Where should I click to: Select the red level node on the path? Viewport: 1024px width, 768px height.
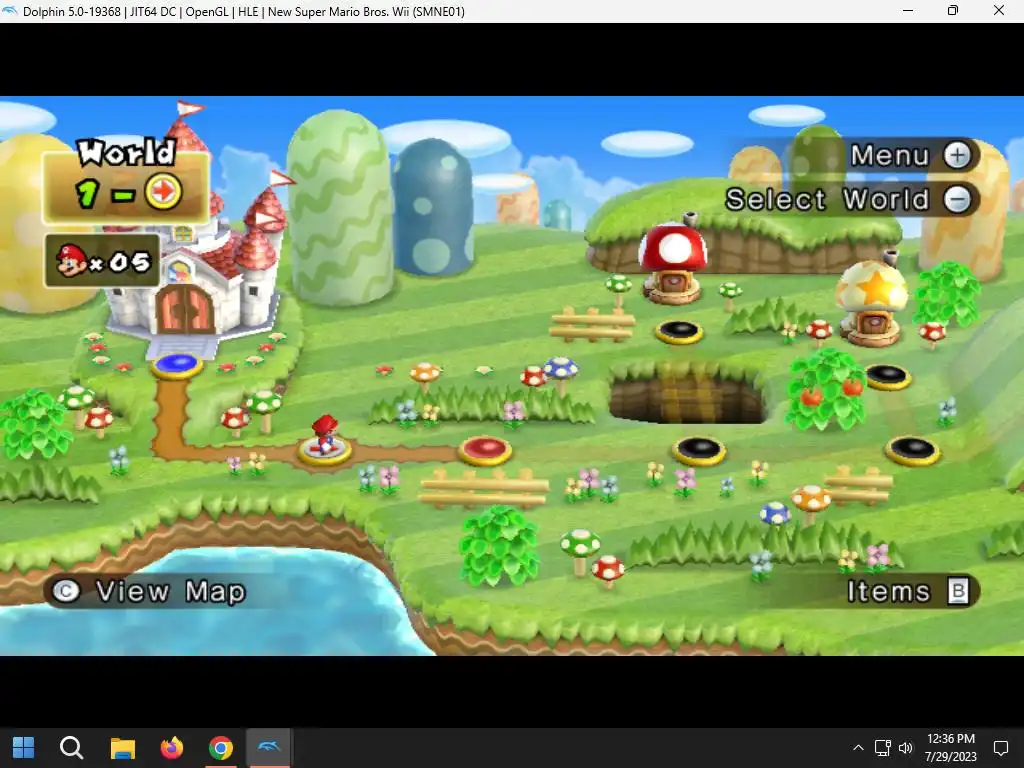[485, 451]
